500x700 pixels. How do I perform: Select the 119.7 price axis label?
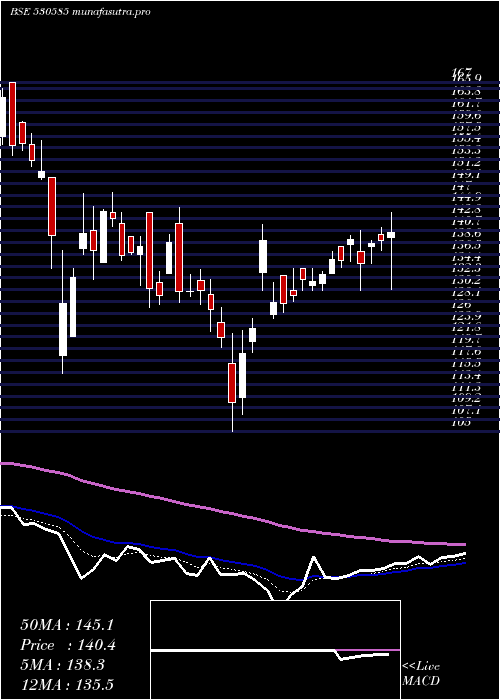pyautogui.click(x=466, y=340)
